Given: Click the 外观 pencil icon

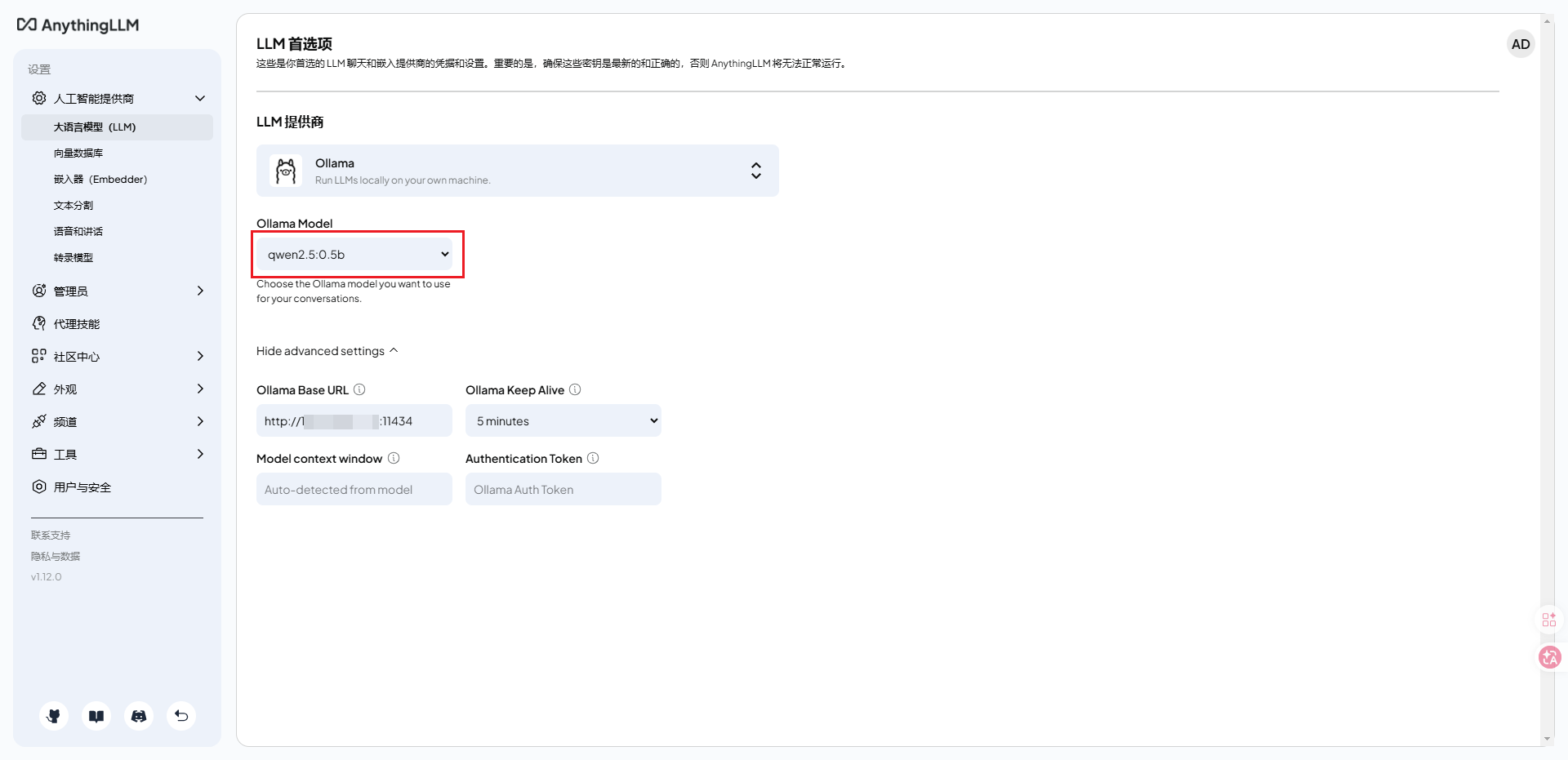Looking at the screenshot, I should pos(39,389).
